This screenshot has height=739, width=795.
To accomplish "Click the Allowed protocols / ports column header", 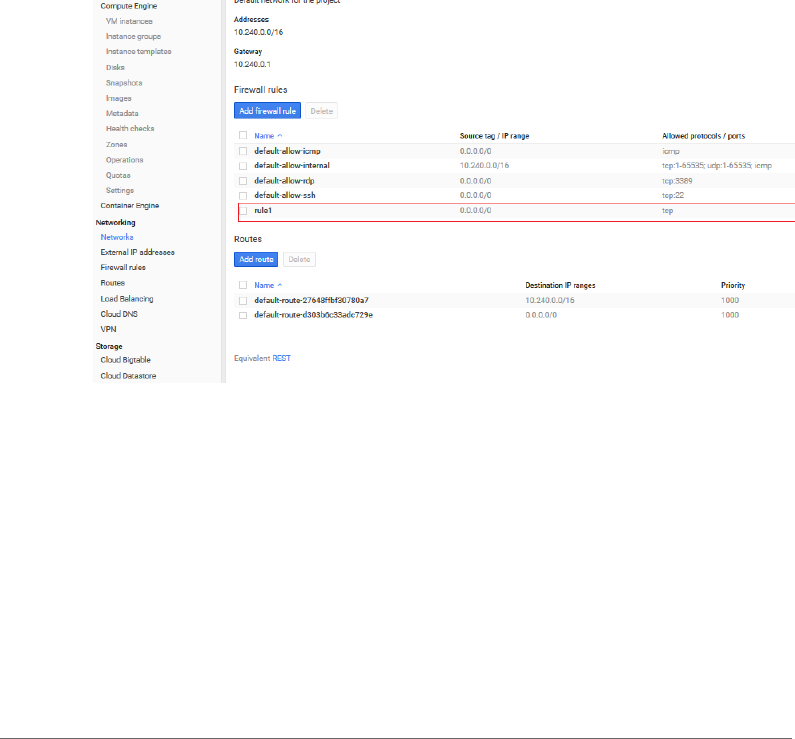I will coord(704,136).
